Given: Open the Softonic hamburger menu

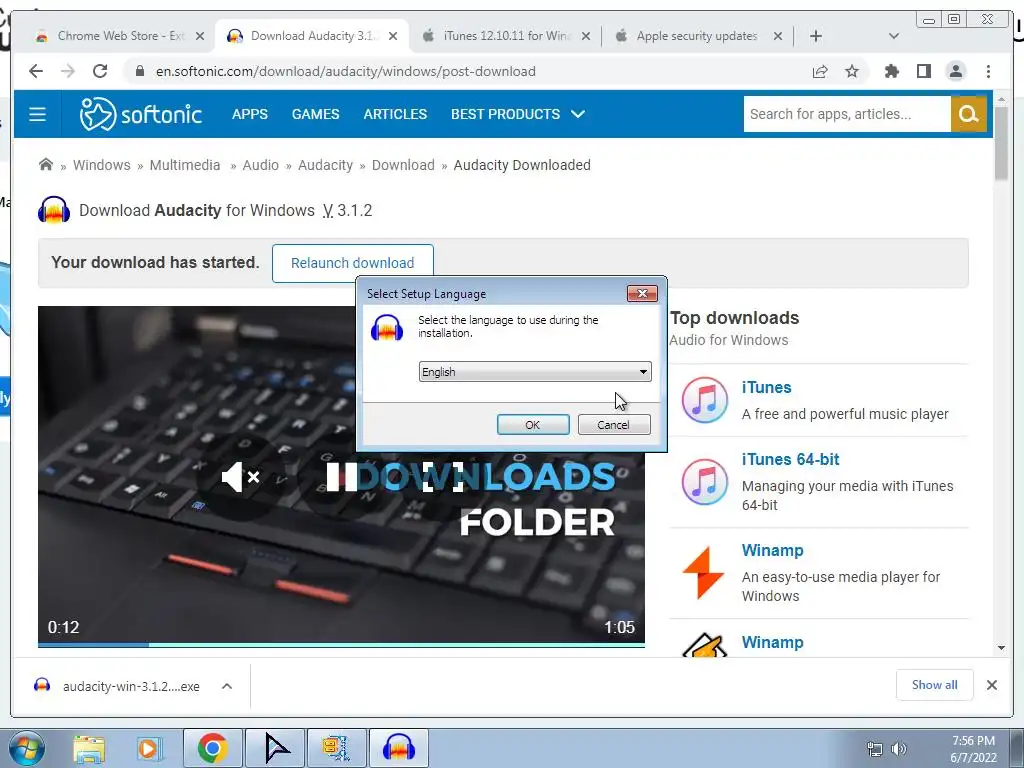Looking at the screenshot, I should pos(37,114).
